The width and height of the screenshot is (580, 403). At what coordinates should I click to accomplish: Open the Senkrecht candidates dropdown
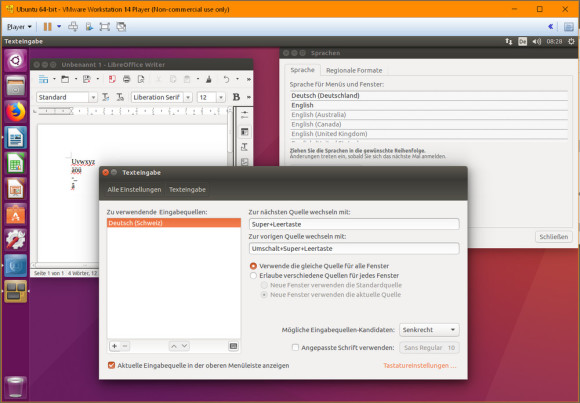(x=429, y=330)
